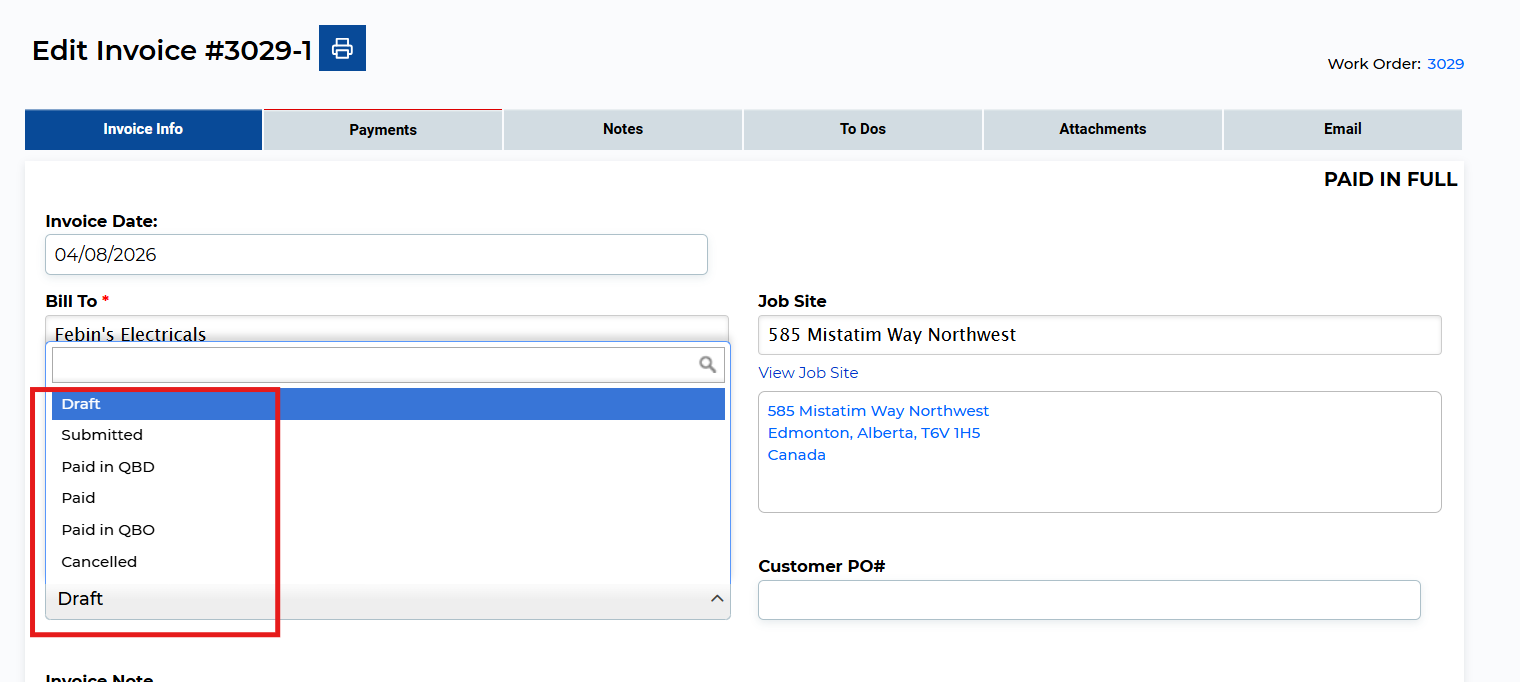Open the Notes tab
The image size is (1520, 682).
pyautogui.click(x=623, y=129)
